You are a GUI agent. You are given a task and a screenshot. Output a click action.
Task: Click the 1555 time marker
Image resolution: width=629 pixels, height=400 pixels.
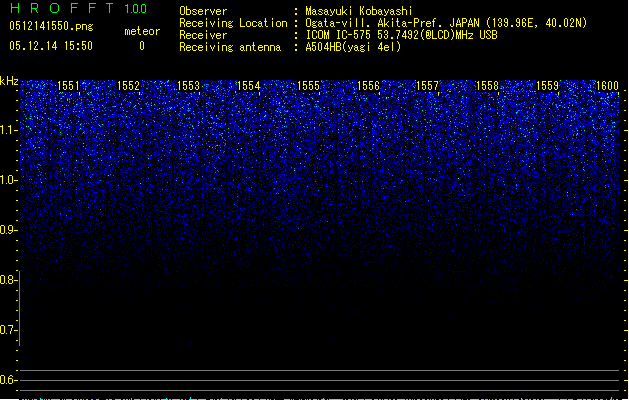click(308, 86)
